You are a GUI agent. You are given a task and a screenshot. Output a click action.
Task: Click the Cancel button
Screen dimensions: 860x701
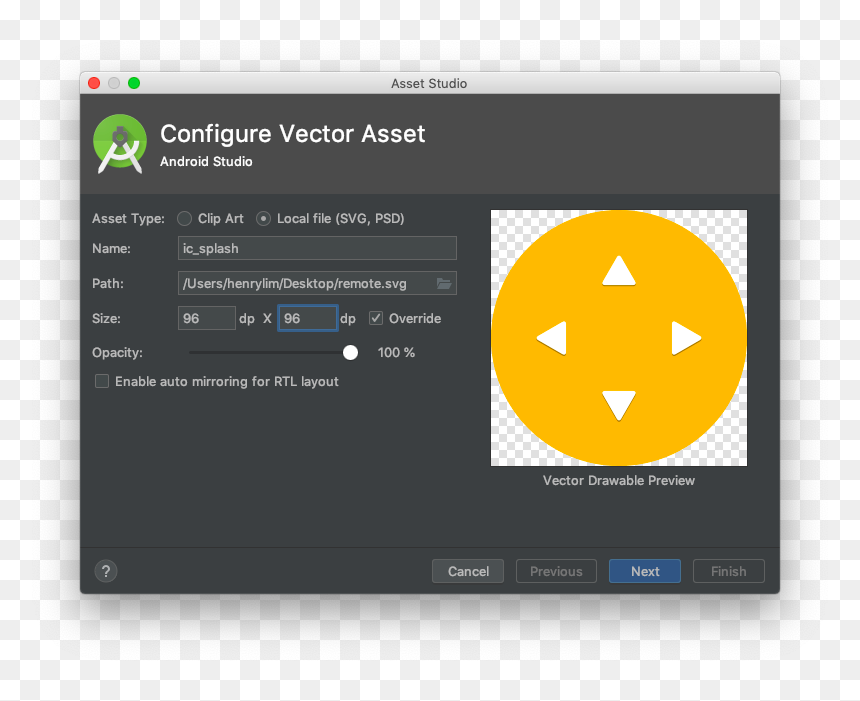(x=468, y=572)
